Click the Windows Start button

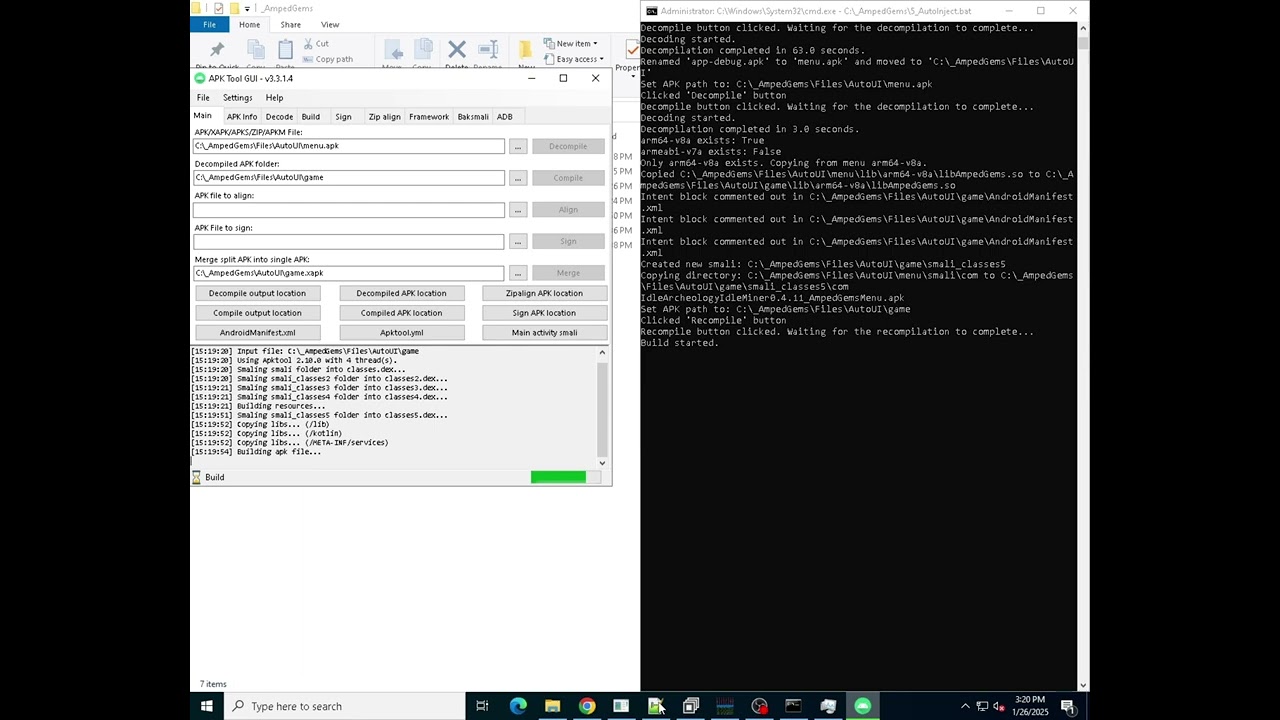[206, 706]
